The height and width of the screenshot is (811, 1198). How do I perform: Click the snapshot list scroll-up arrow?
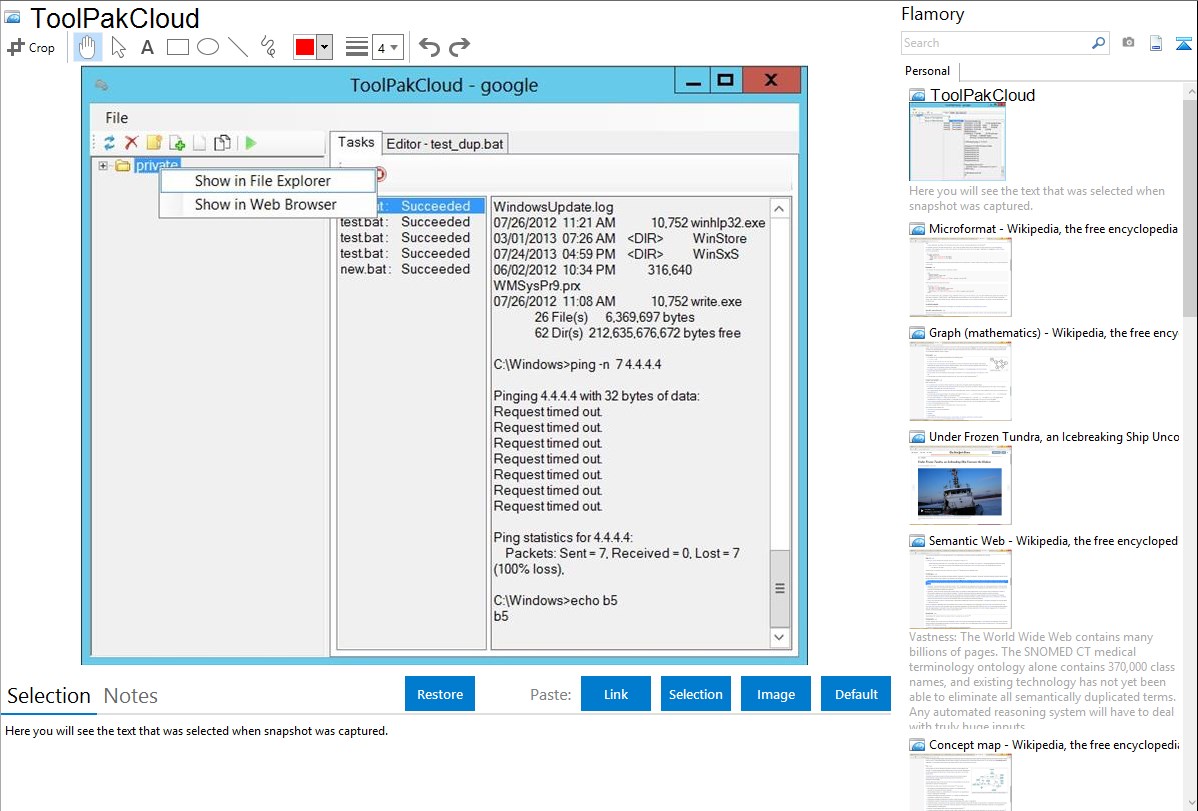coord(1190,92)
